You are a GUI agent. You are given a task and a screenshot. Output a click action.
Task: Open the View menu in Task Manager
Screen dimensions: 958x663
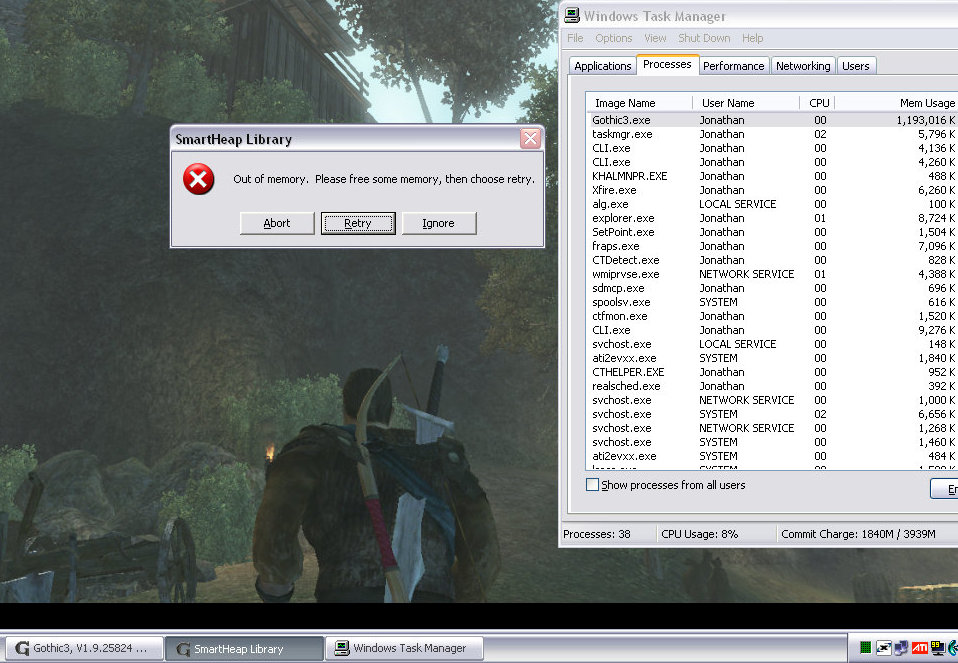click(x=655, y=38)
